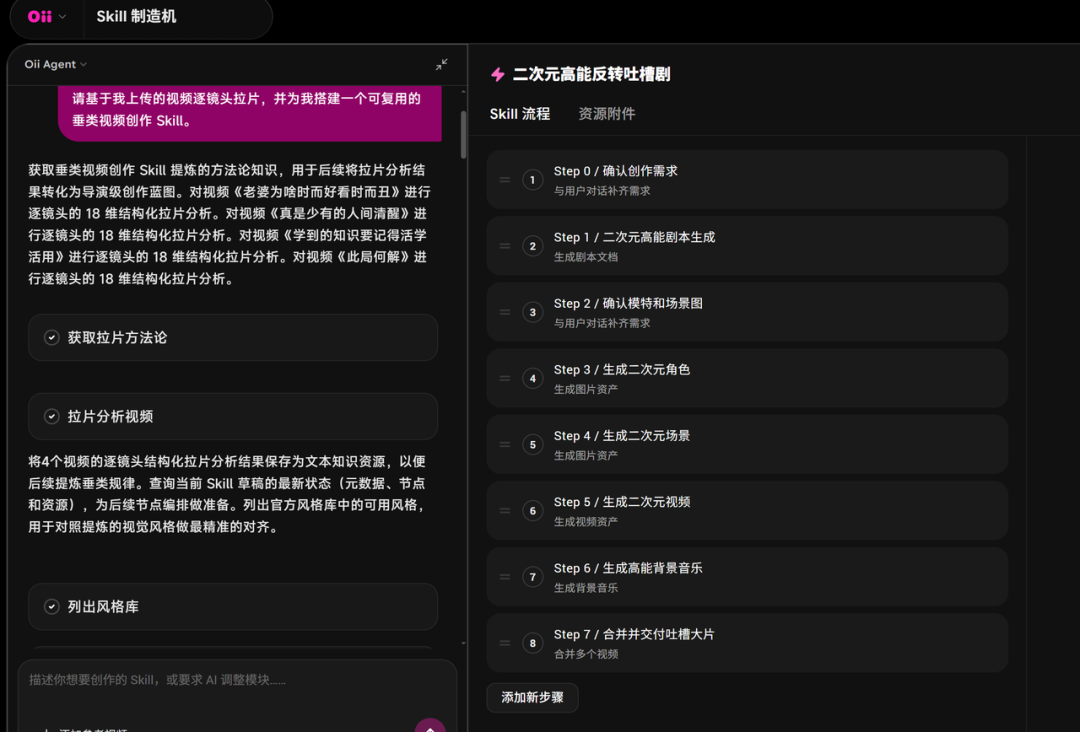Open Step 4 / 生成二次元场景
Viewport: 1080px width, 732px height.
point(747,444)
